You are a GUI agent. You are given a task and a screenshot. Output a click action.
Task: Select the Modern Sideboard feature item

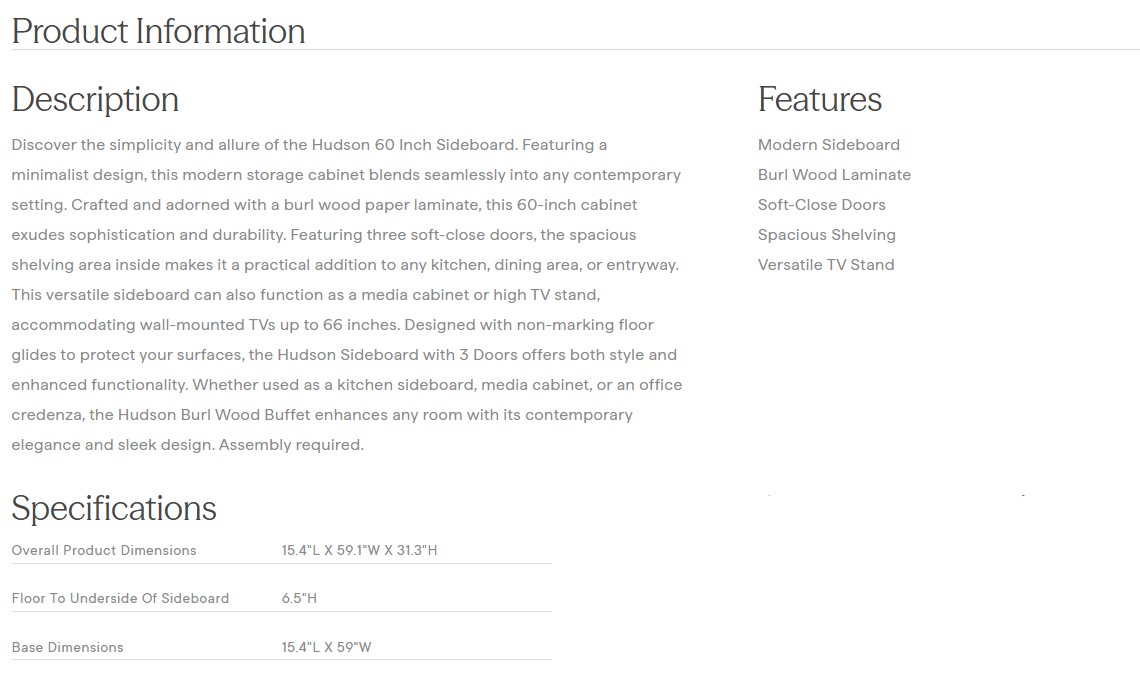[828, 145]
